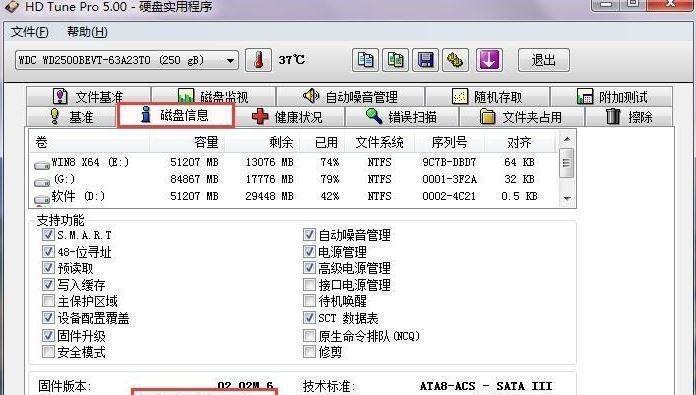Switch to the 随机存取 tab
Screen dimensions: 696x395
point(487,96)
